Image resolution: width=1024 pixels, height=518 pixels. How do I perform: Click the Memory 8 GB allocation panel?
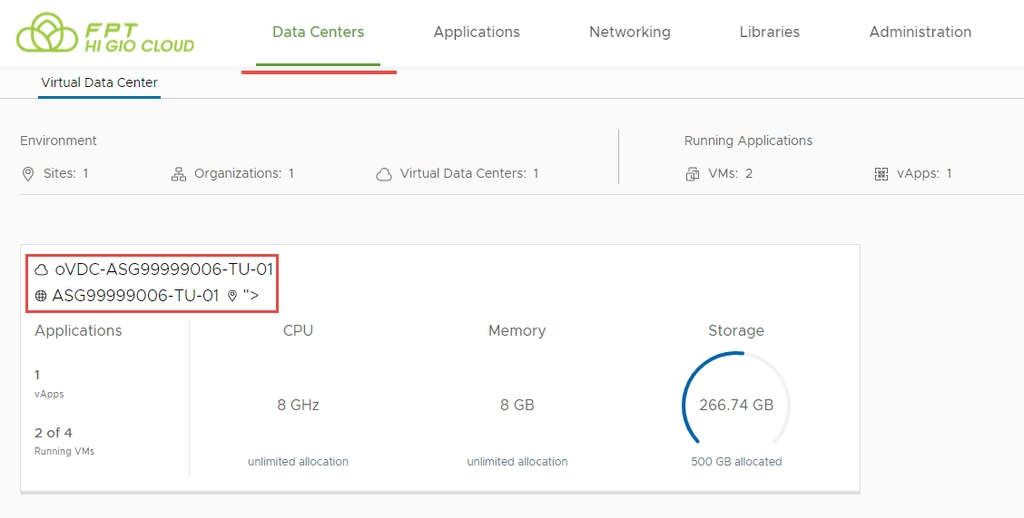[517, 405]
